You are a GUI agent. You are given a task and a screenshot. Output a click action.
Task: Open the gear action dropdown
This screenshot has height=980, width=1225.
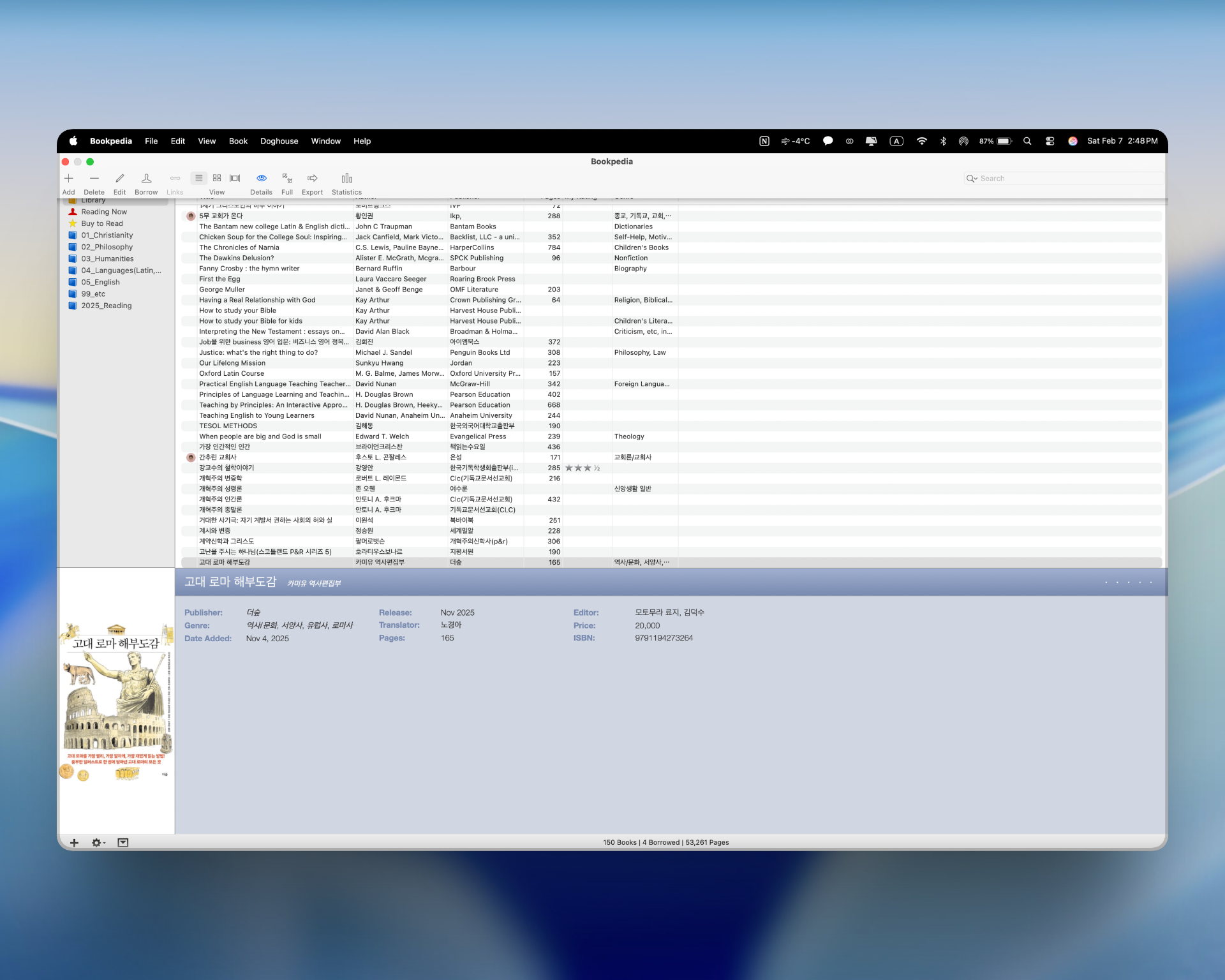pos(98,843)
